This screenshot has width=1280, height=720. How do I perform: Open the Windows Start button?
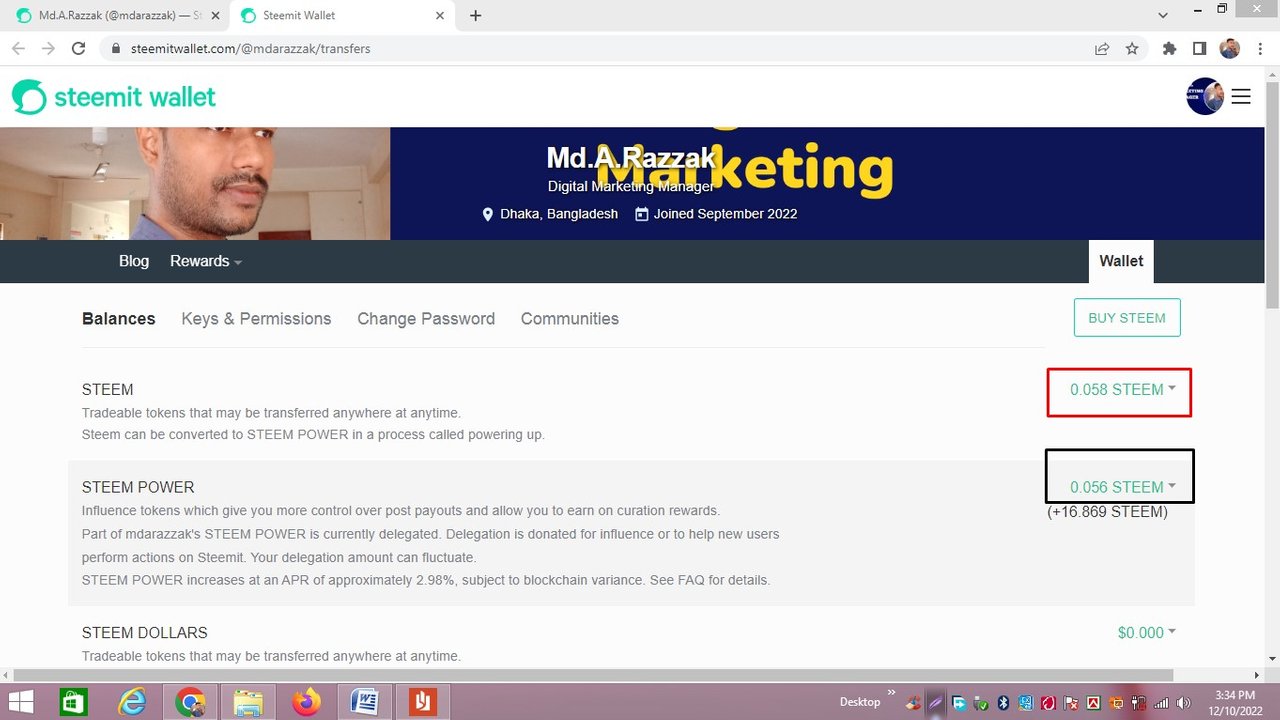coord(19,702)
